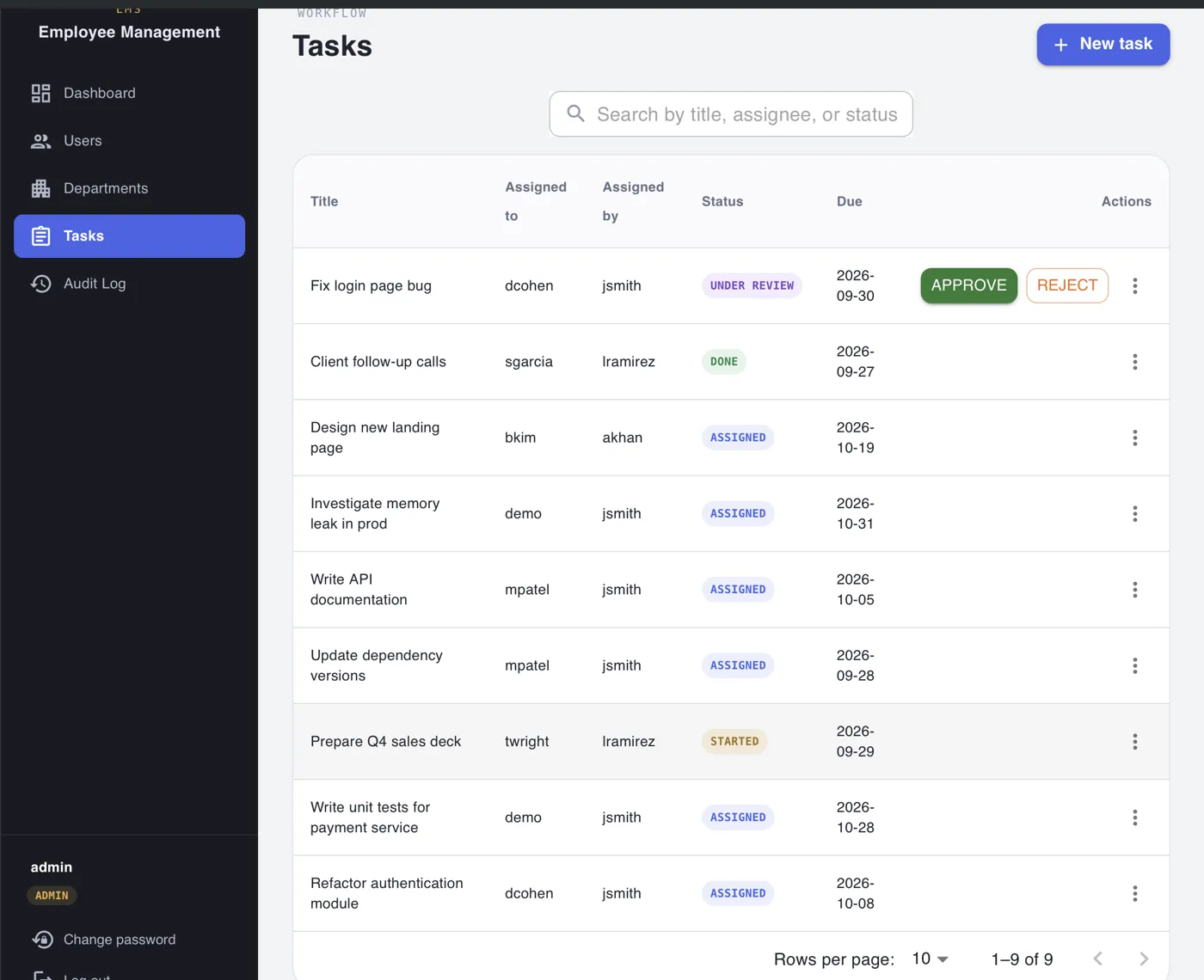Click the Prepare Q4 sales deck title
Image resolution: width=1204 pixels, height=980 pixels.
[x=385, y=741]
